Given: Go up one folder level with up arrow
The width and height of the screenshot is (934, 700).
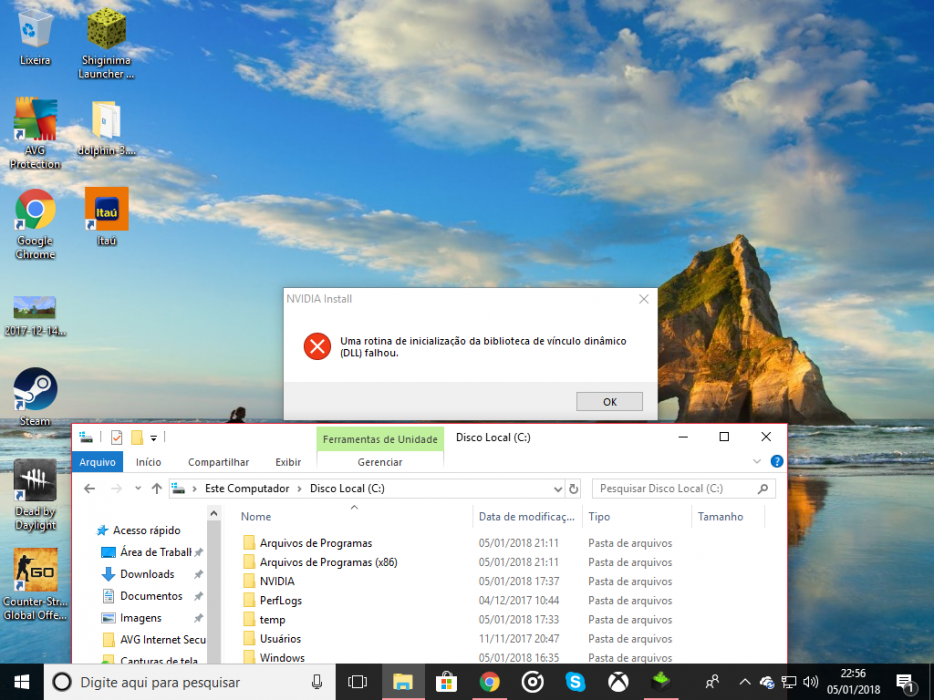Looking at the screenshot, I should 157,489.
